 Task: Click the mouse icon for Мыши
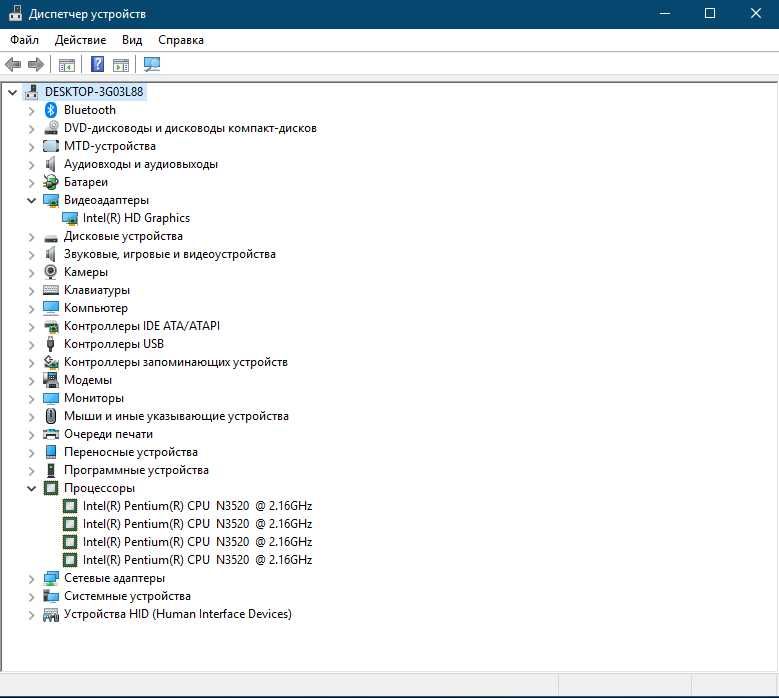[51, 416]
